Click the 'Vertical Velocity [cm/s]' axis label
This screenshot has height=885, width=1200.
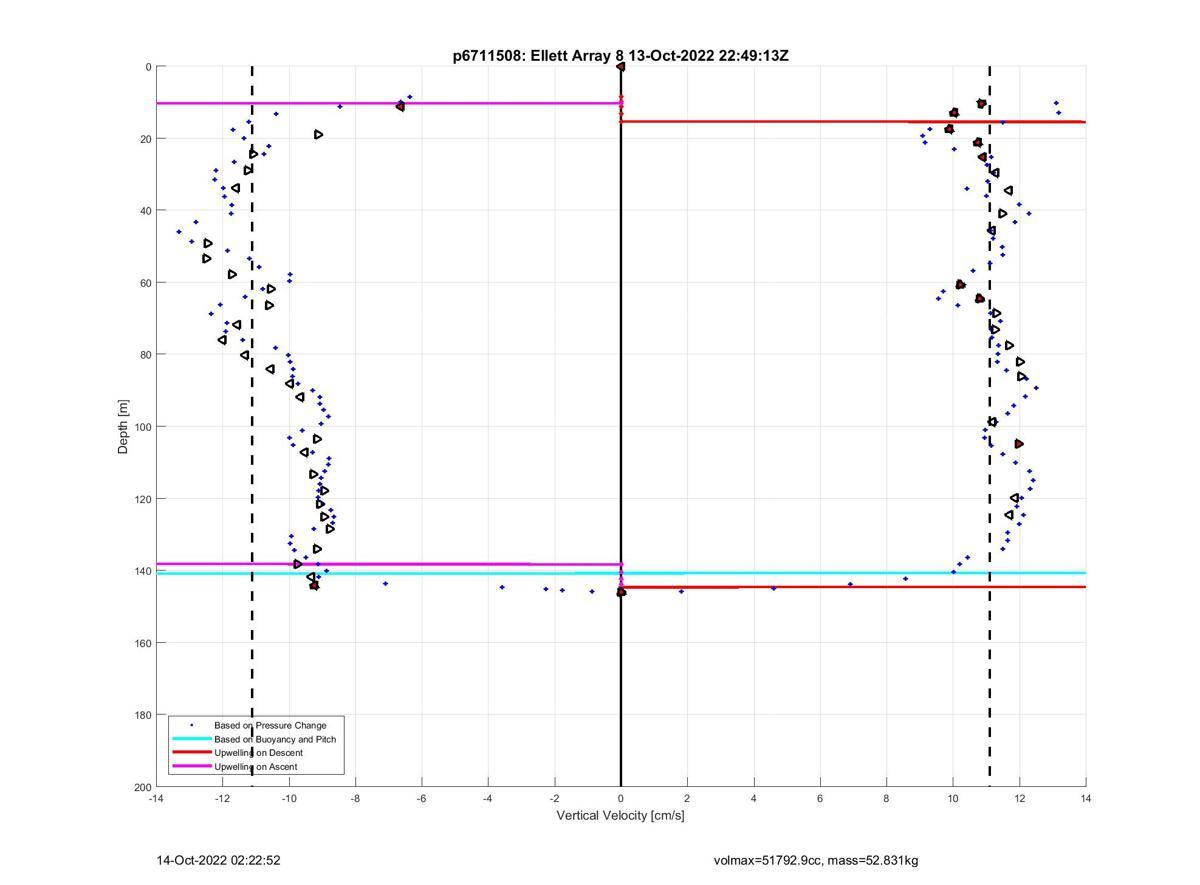[x=620, y=815]
